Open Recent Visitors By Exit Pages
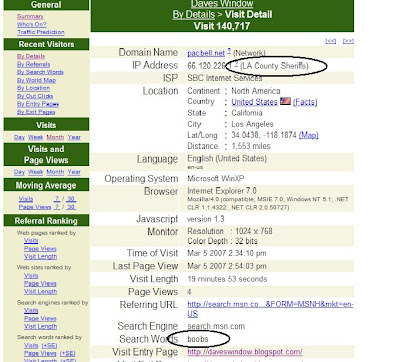This screenshot has height=362, width=400. [36, 112]
